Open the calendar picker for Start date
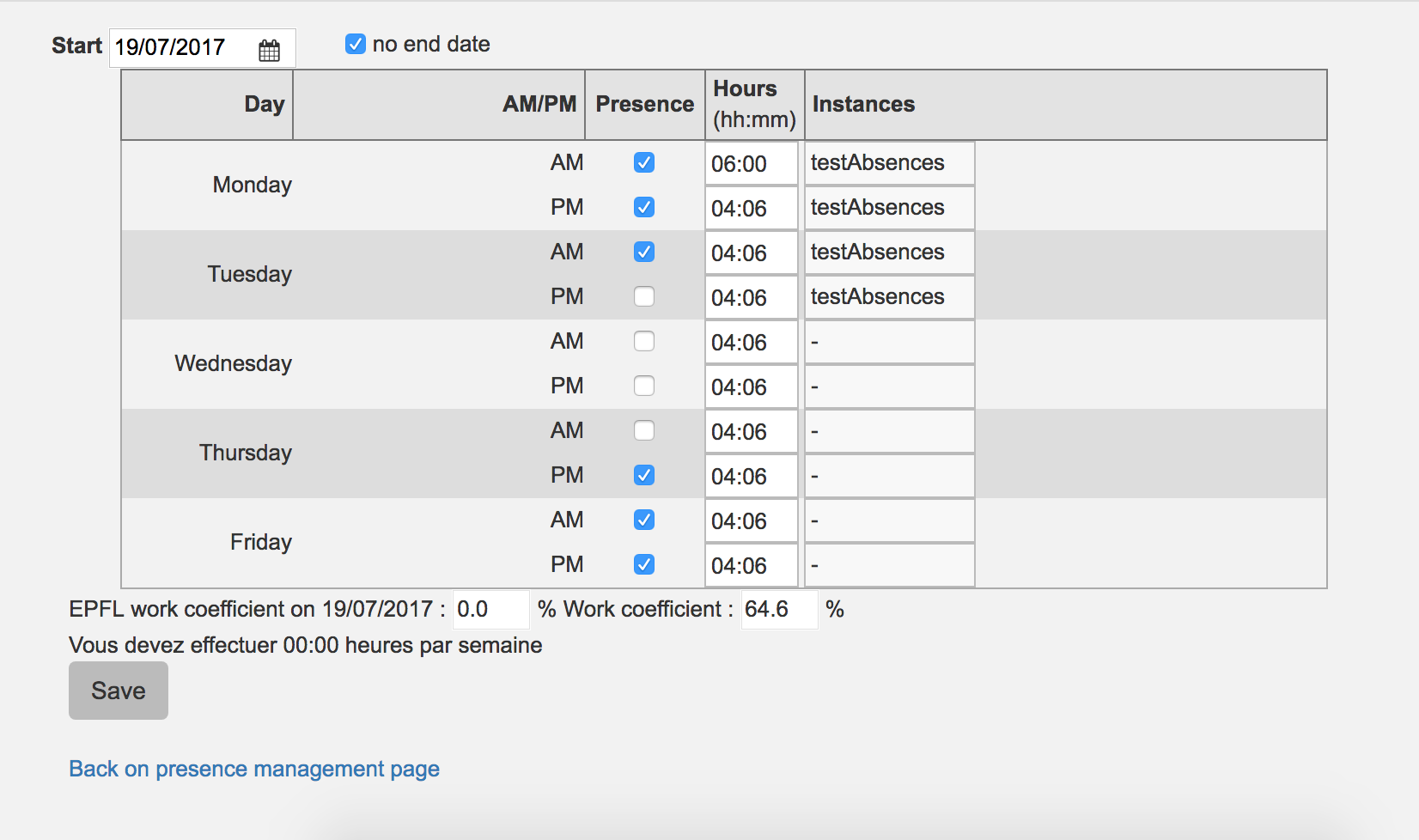 point(269,51)
